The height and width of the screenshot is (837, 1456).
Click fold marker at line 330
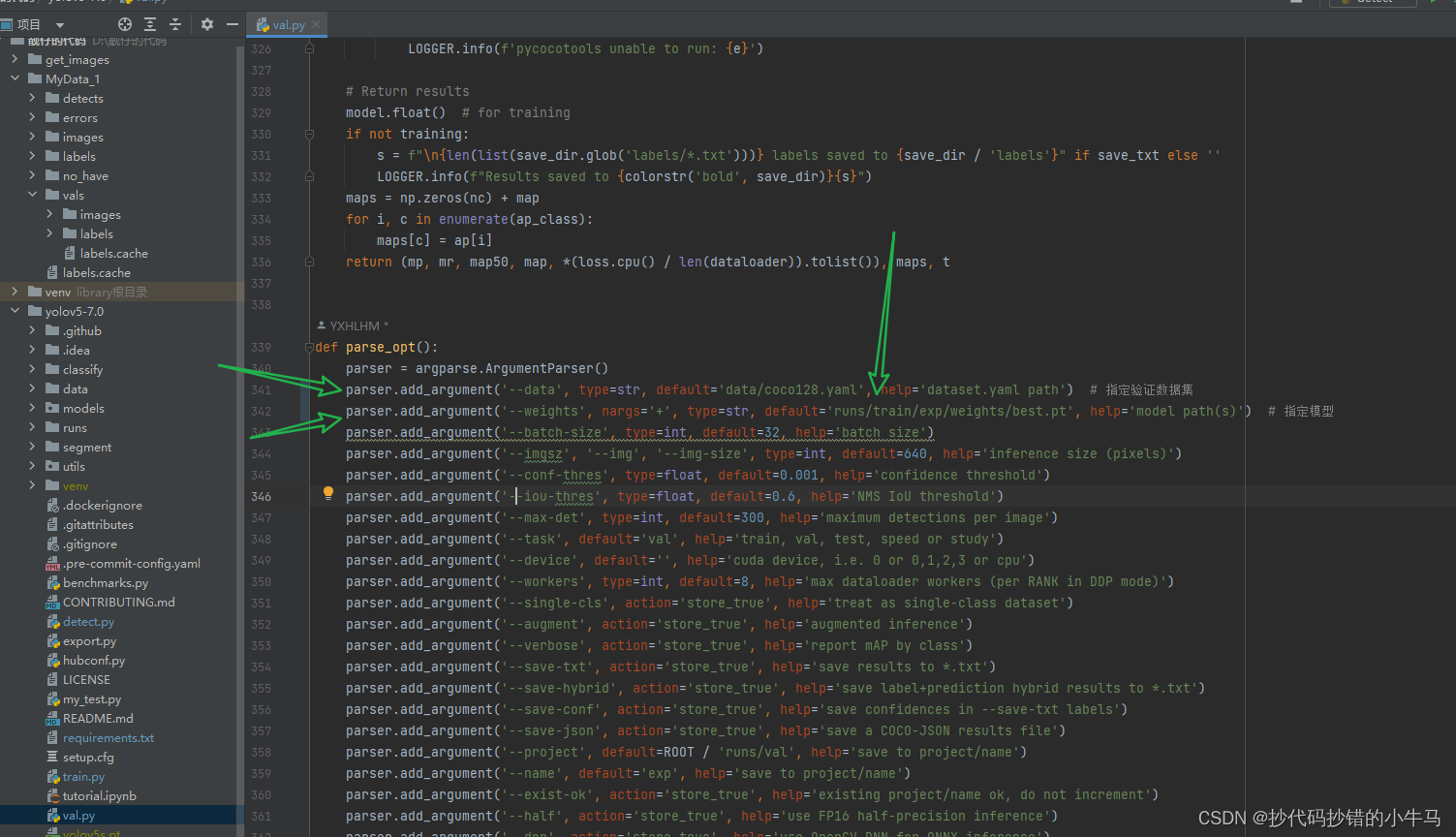[x=309, y=134]
